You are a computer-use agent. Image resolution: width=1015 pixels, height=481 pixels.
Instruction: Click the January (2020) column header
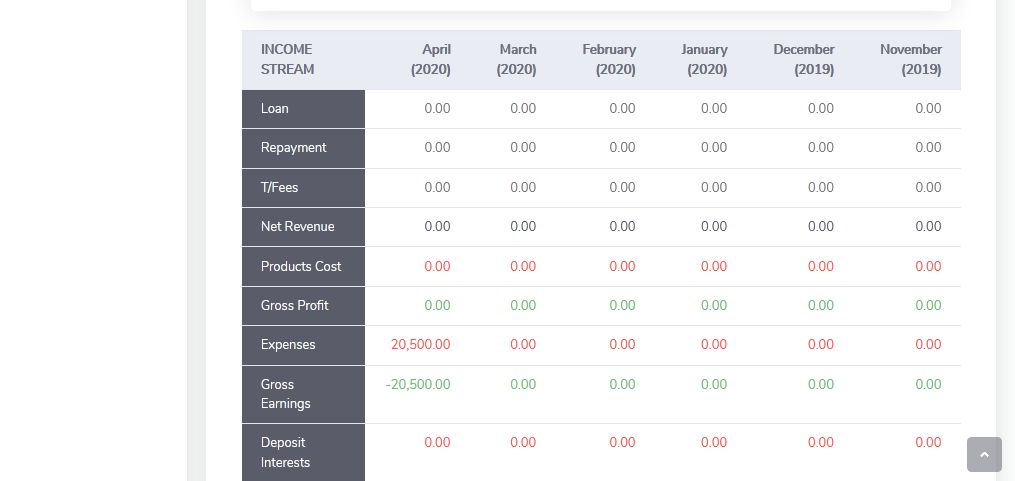(x=704, y=60)
